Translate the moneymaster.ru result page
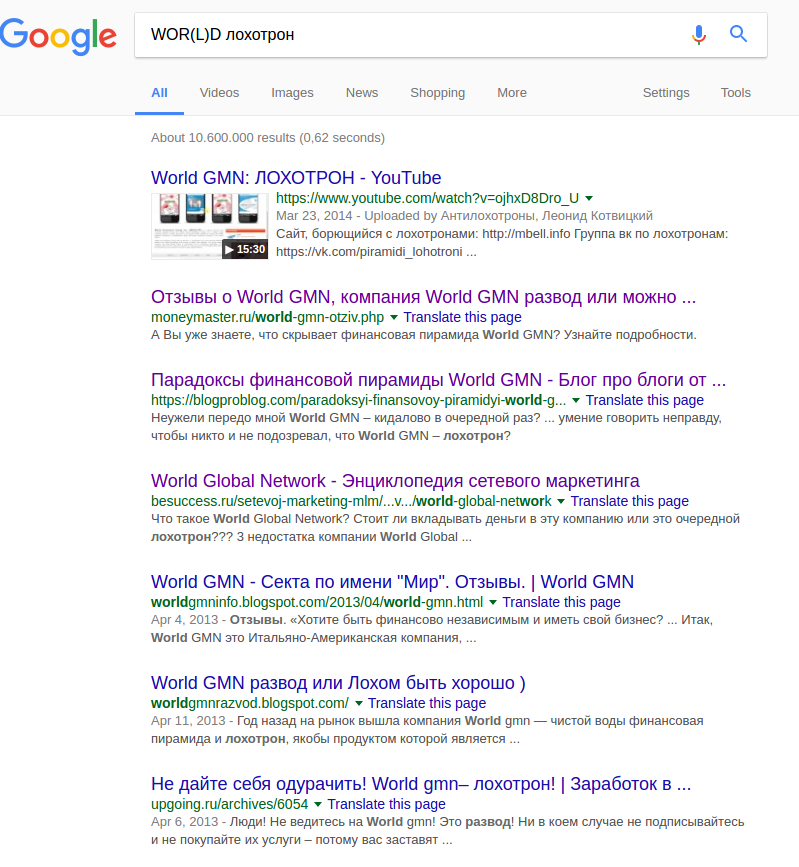Screen dimensions: 799x867 click(462, 317)
